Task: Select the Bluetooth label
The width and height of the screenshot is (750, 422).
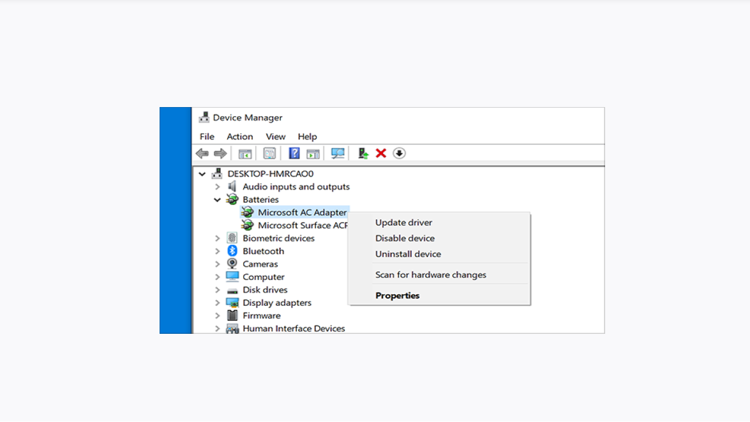Action: 263,251
